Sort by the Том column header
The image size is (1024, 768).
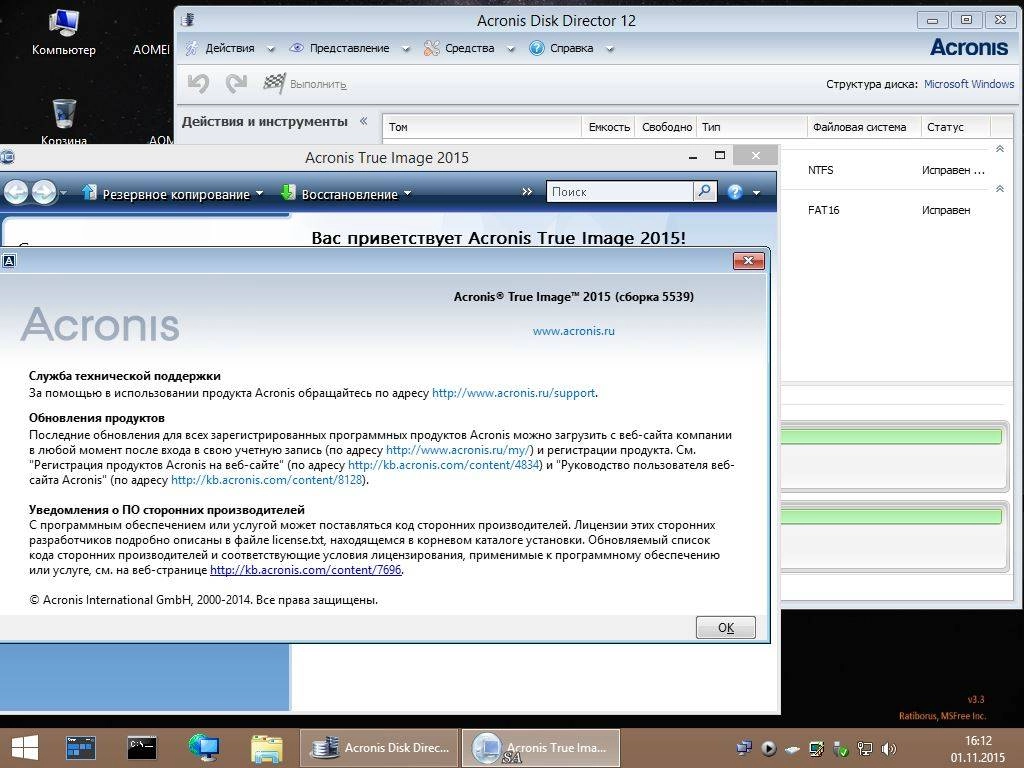482,127
